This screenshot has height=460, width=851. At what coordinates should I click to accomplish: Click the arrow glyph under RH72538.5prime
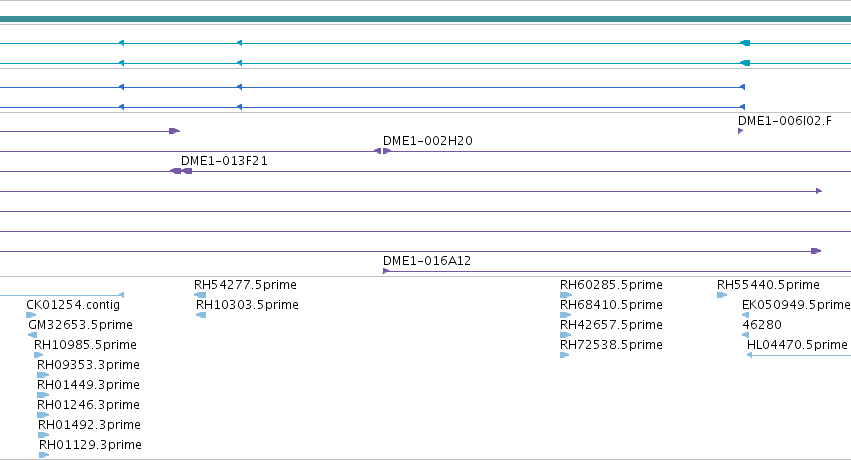coord(564,355)
